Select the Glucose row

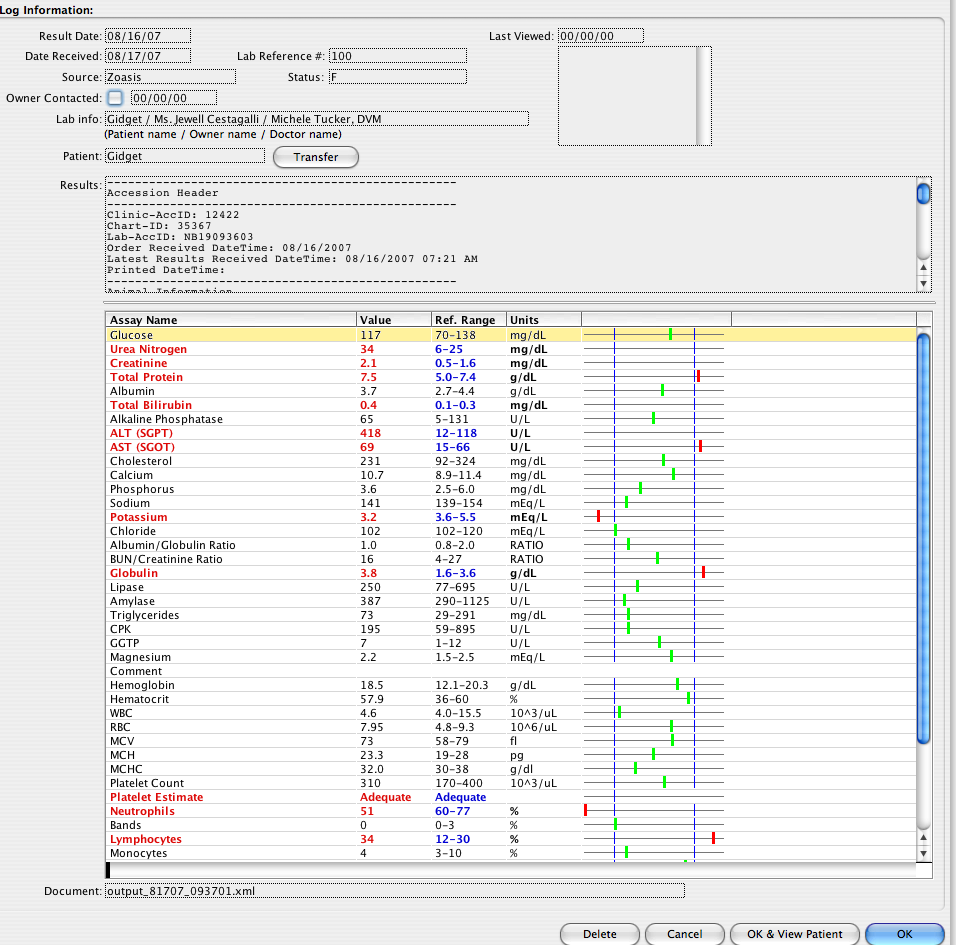(511, 335)
